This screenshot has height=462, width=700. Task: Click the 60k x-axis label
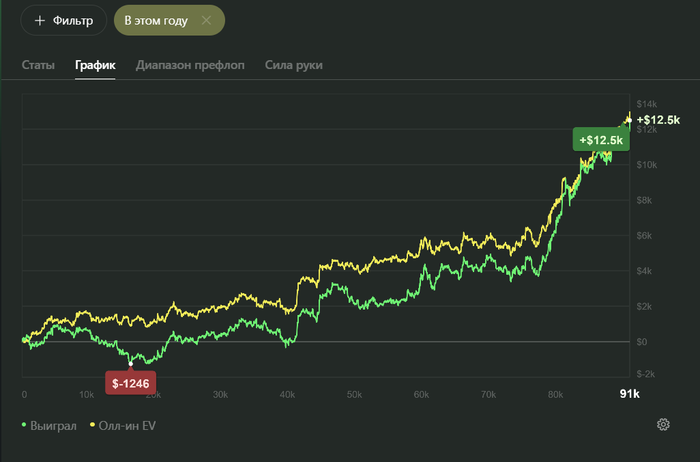[421, 395]
